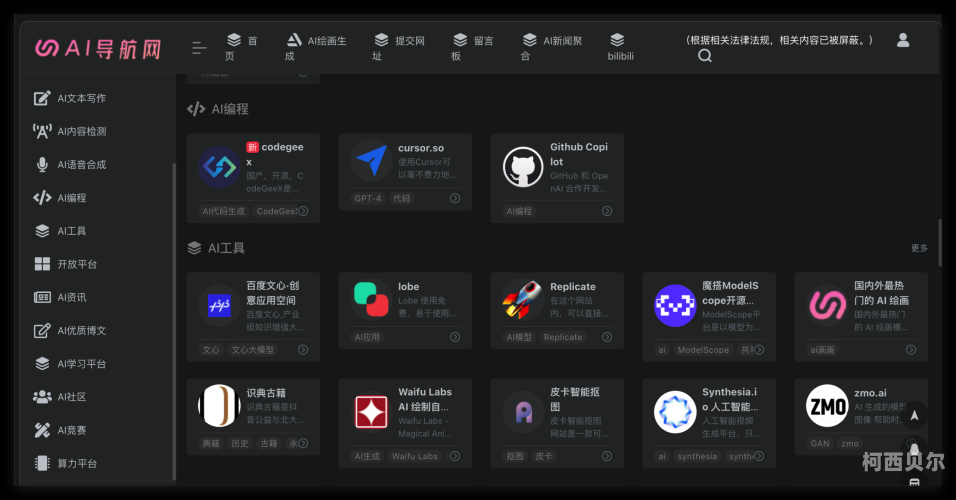The width and height of the screenshot is (956, 500).
Task: Click the GAN tag on zmo.ai card
Action: [820, 443]
